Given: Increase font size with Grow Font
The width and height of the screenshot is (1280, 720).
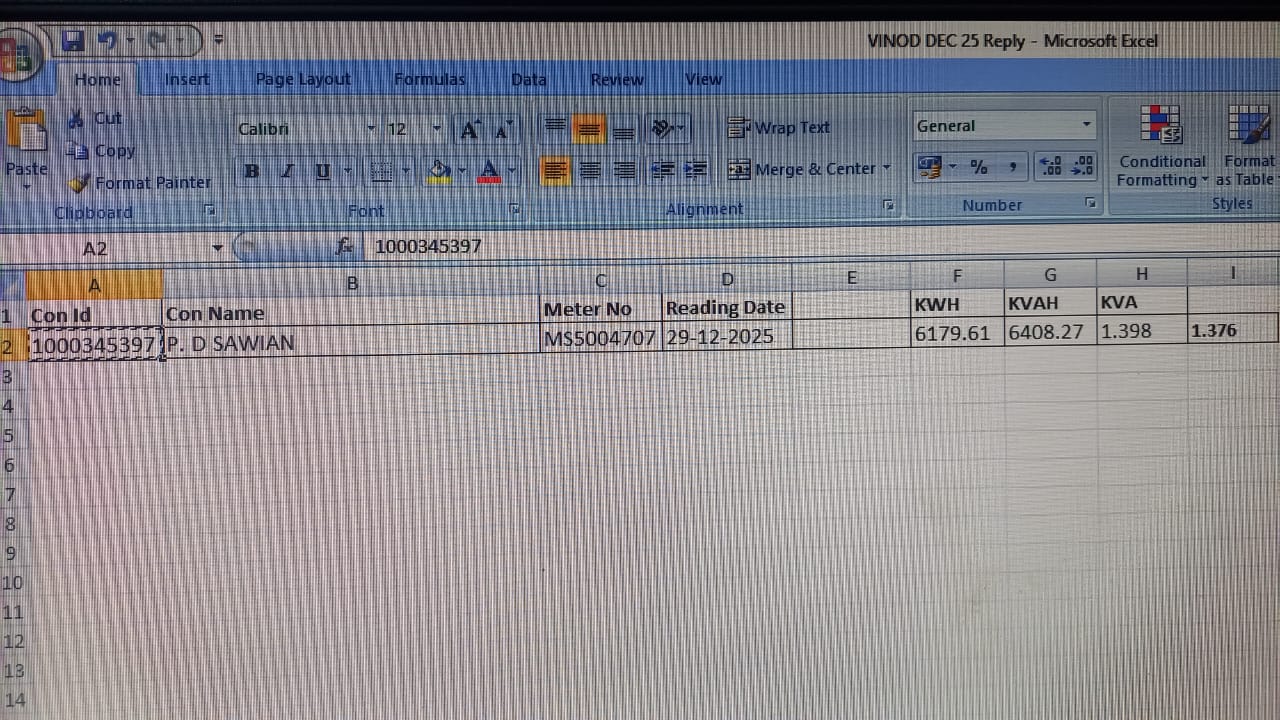Looking at the screenshot, I should tap(470, 129).
